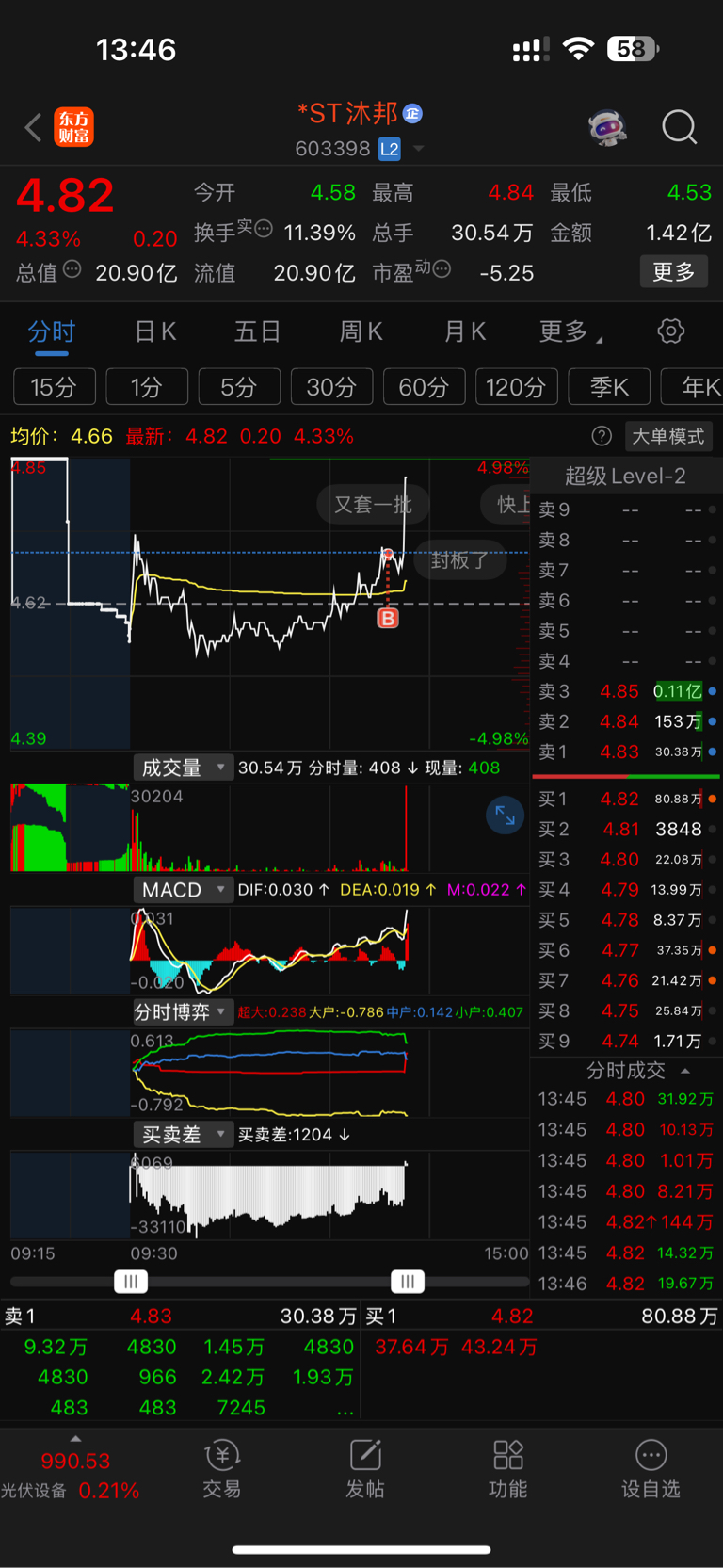Tap the red B buy marker
Screen dimensions: 723x1568
click(388, 618)
